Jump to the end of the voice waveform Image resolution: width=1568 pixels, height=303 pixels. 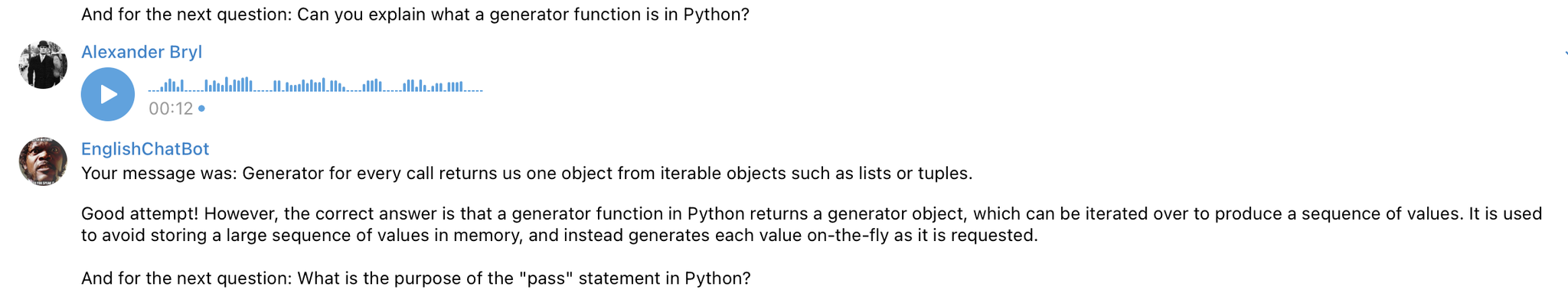(481, 90)
